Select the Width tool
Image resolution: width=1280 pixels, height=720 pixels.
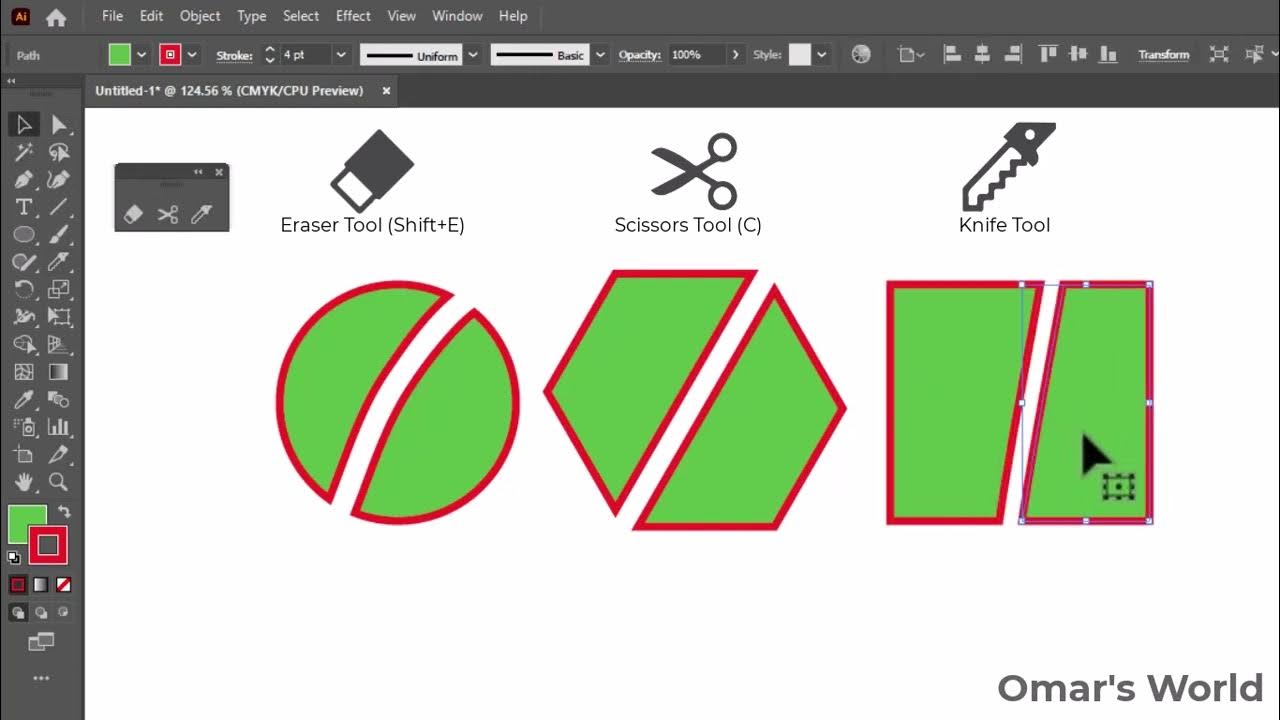(x=24, y=318)
